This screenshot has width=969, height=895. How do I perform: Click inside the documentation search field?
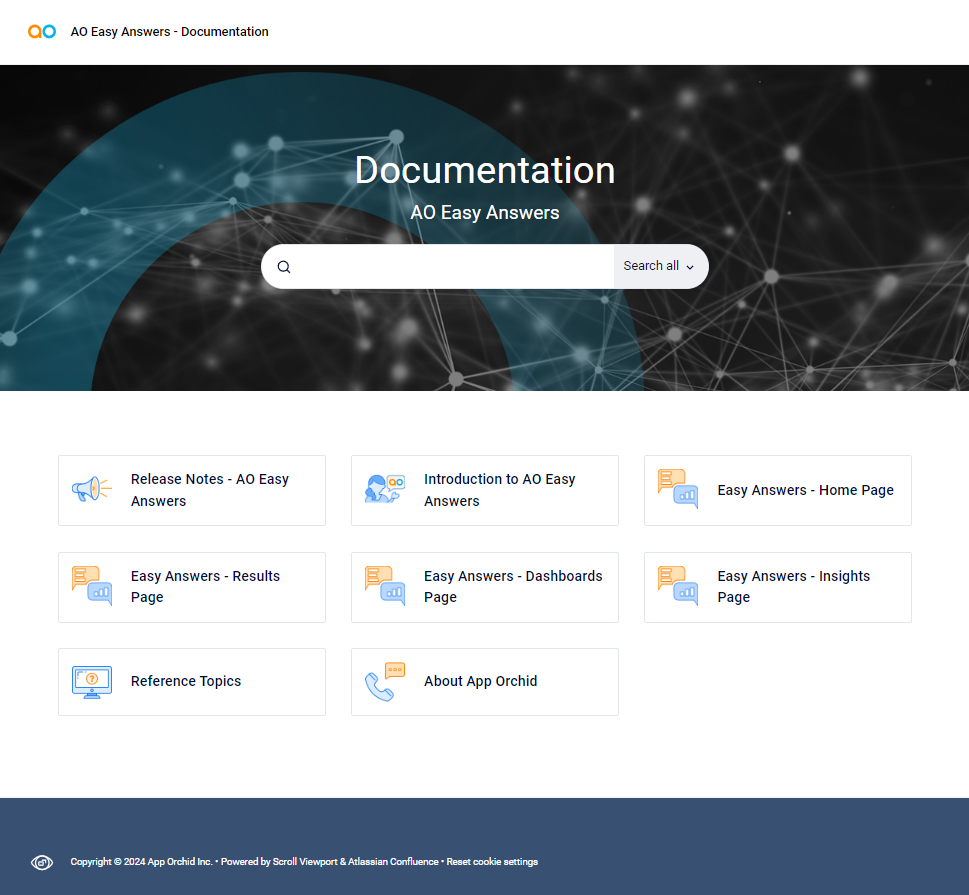point(450,267)
